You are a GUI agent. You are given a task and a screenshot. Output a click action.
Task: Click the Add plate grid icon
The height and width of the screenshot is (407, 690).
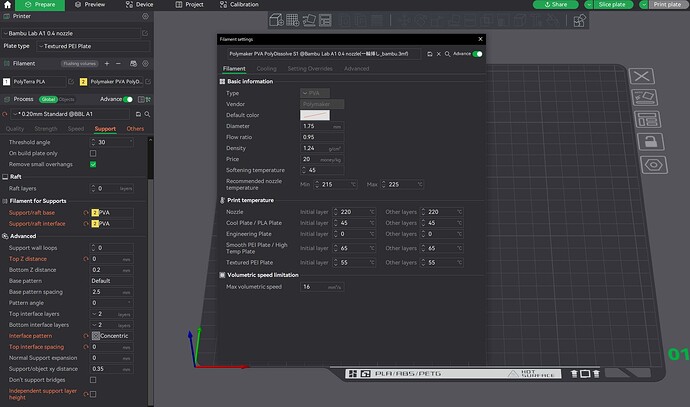click(x=292, y=20)
